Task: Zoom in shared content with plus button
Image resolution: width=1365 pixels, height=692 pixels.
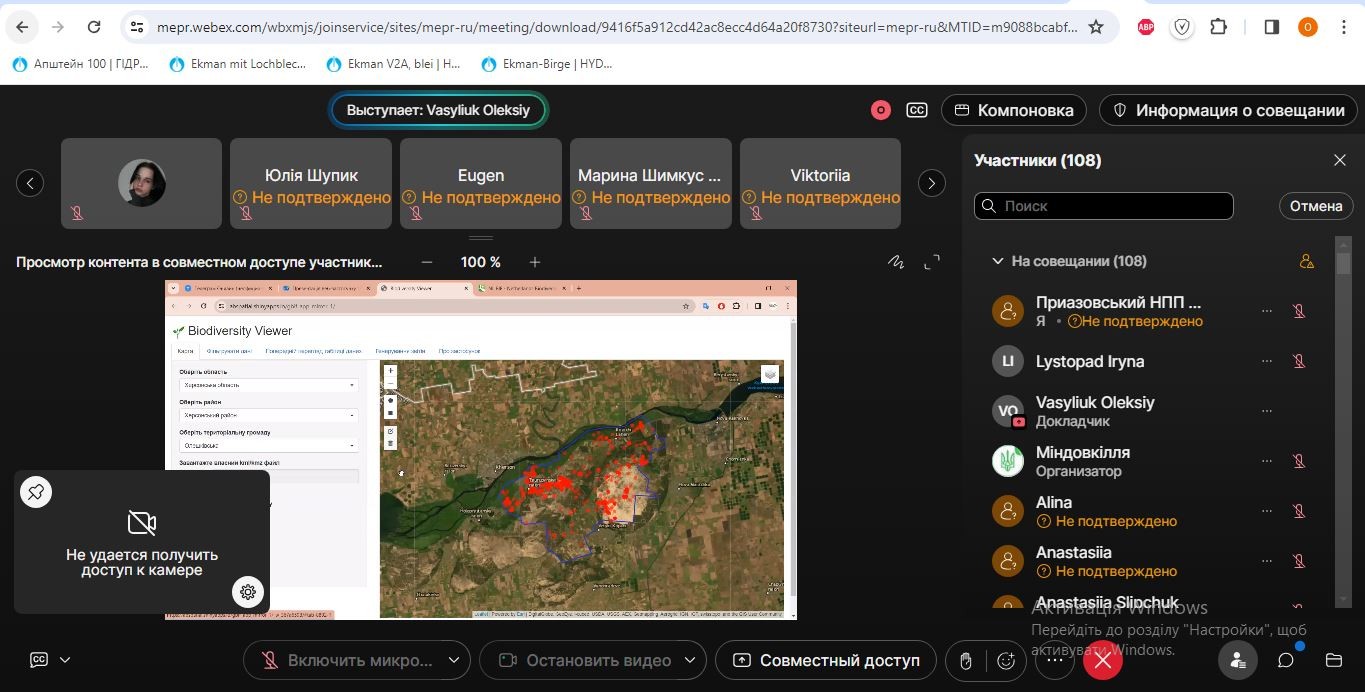Action: point(535,262)
